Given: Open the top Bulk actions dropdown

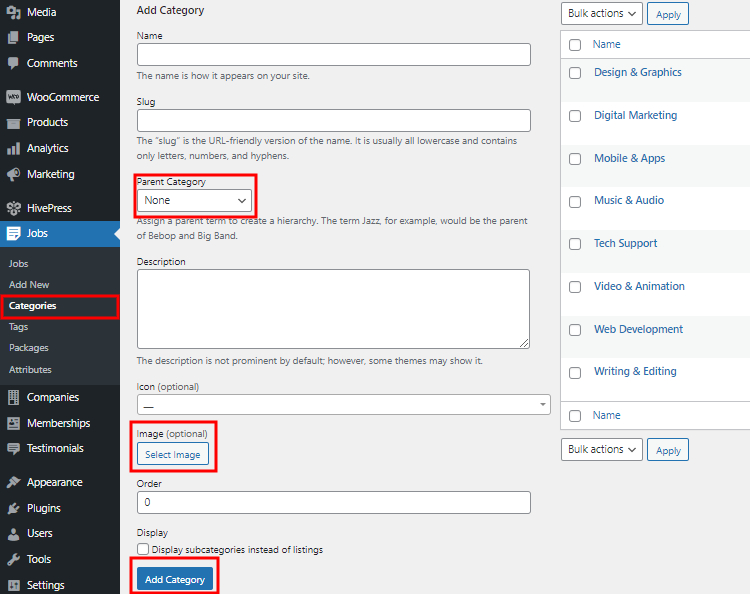Looking at the screenshot, I should point(602,13).
